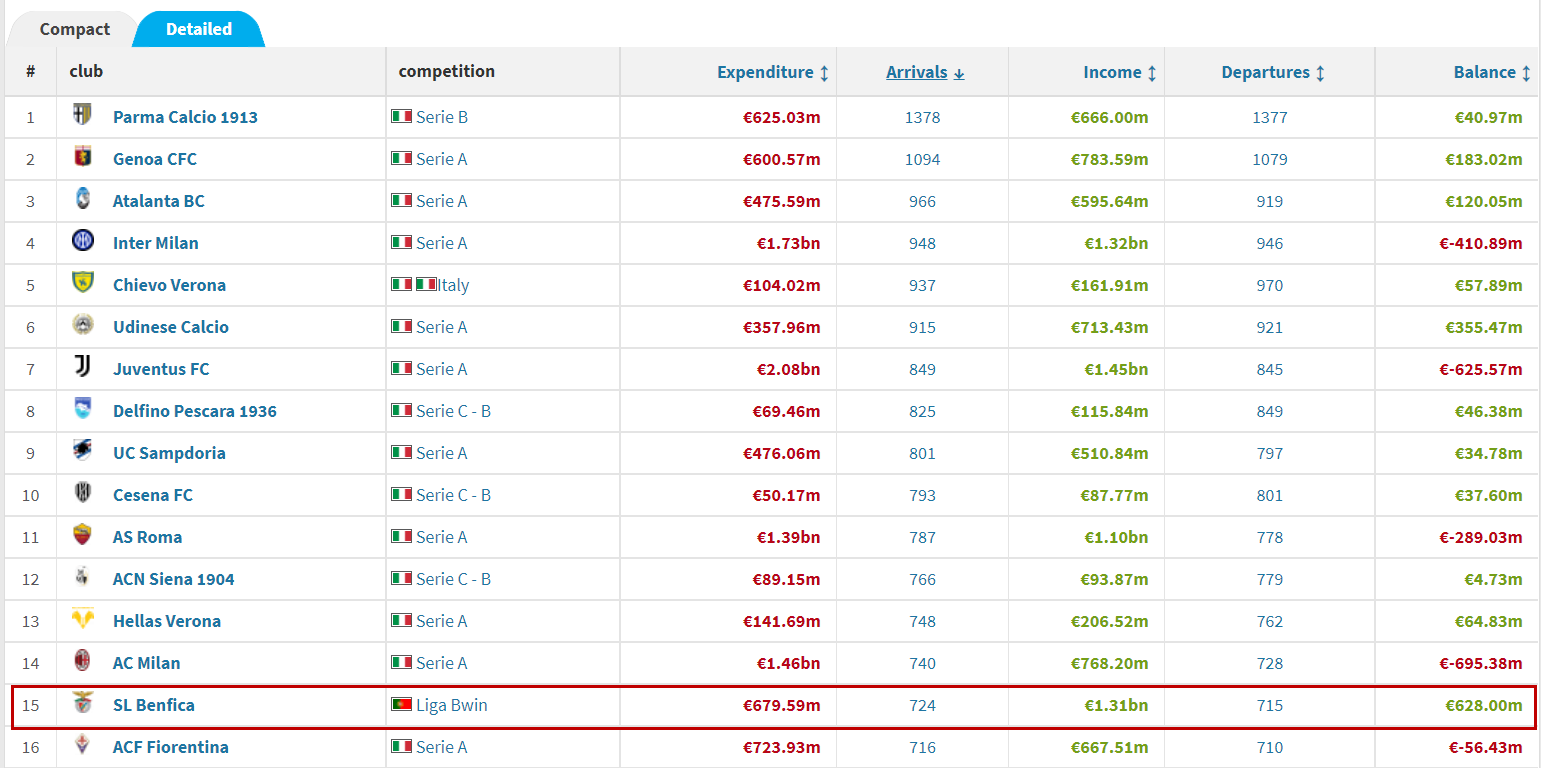1541x768 pixels.
Task: Click Benfica's arrivals count 724
Action: click(x=922, y=705)
